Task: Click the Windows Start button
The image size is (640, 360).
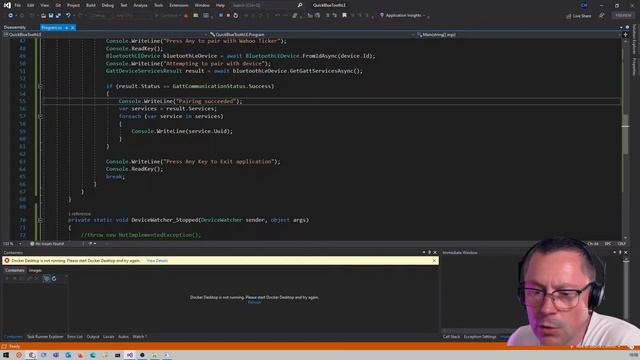Action: coord(6,355)
